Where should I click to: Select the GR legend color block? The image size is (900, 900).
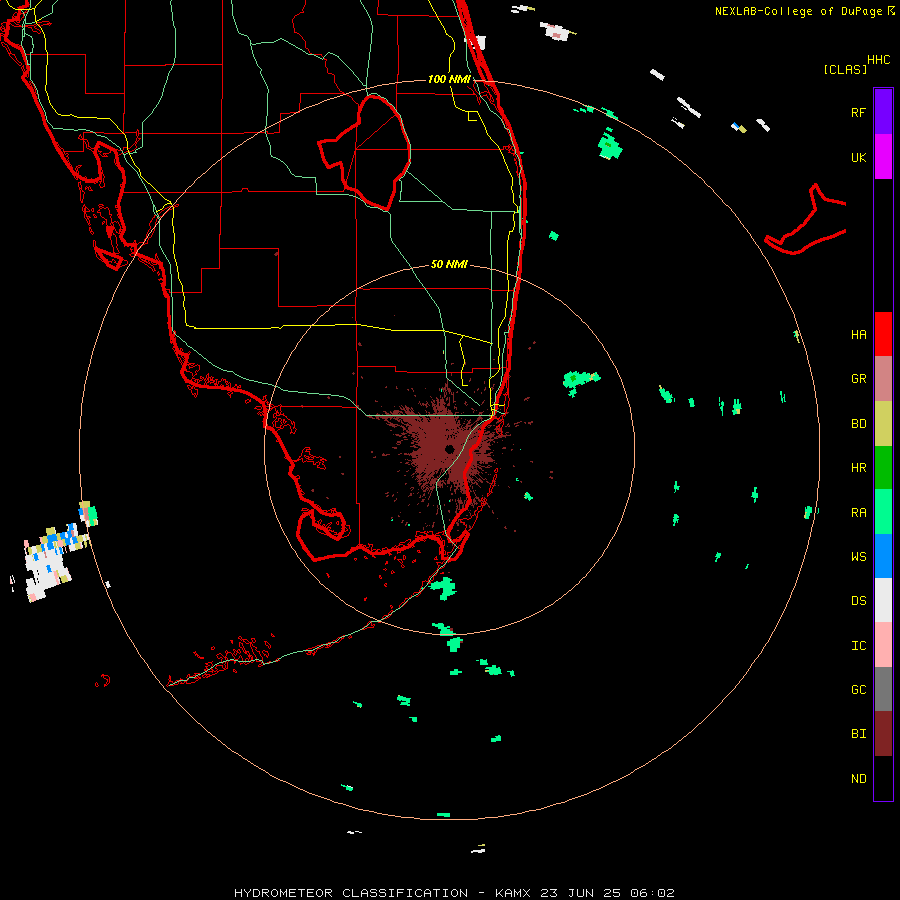(x=883, y=379)
